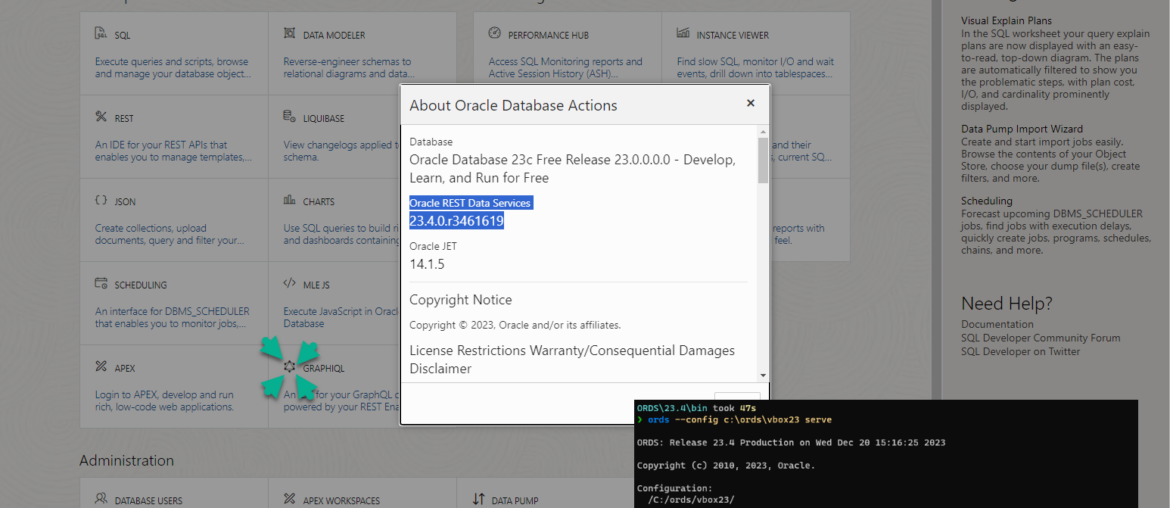This screenshot has width=1170, height=508.
Task: Click the dialog scrollbar down arrow
Action: click(x=763, y=375)
